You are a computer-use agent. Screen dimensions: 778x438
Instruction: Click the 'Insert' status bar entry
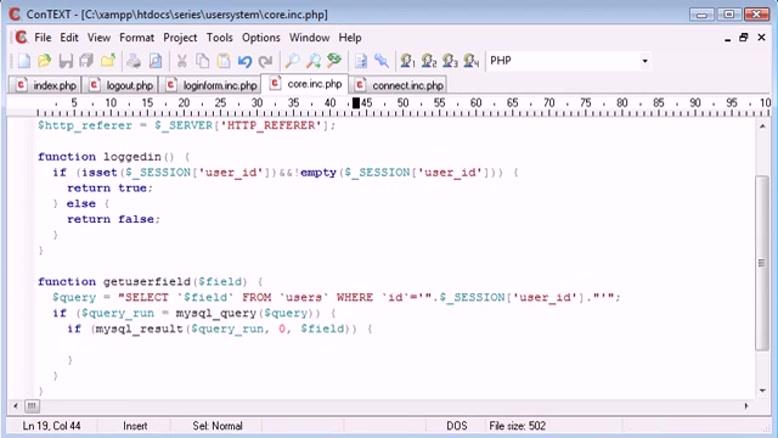point(135,426)
